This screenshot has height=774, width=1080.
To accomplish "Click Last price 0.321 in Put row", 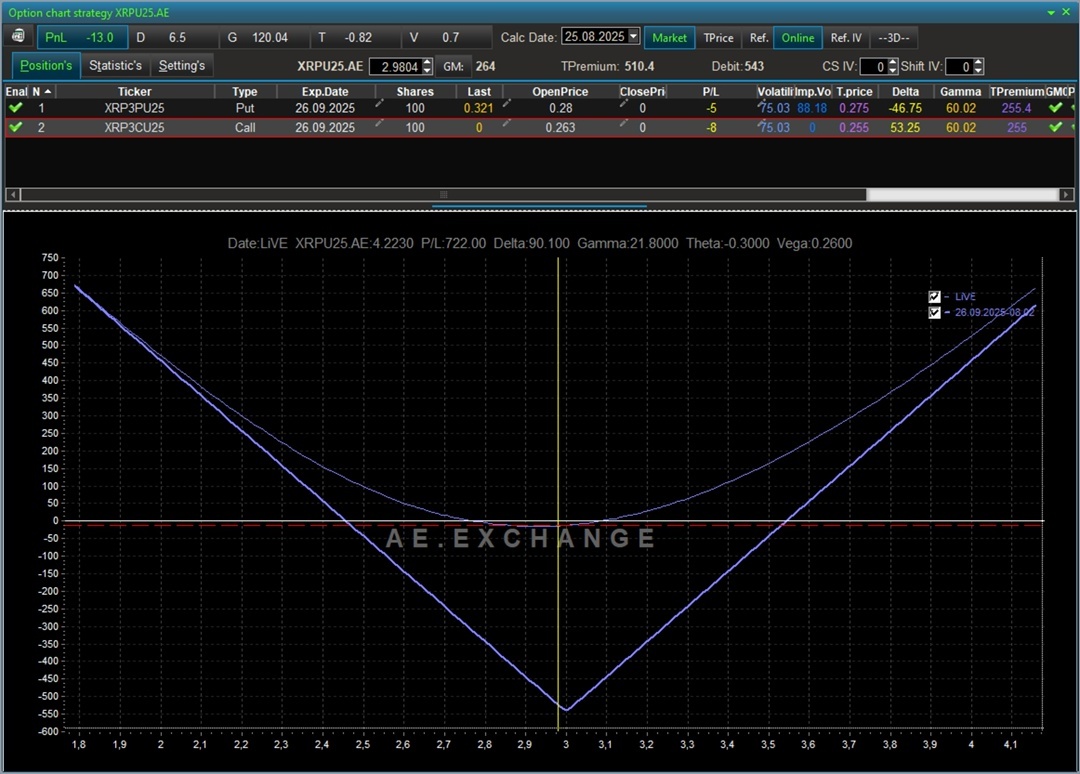I will 478,108.
